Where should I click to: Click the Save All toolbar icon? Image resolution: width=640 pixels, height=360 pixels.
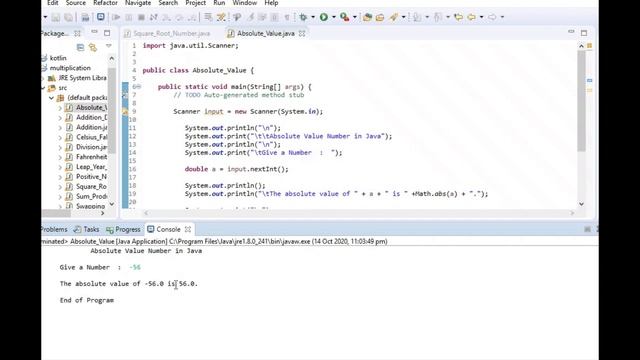[68, 17]
